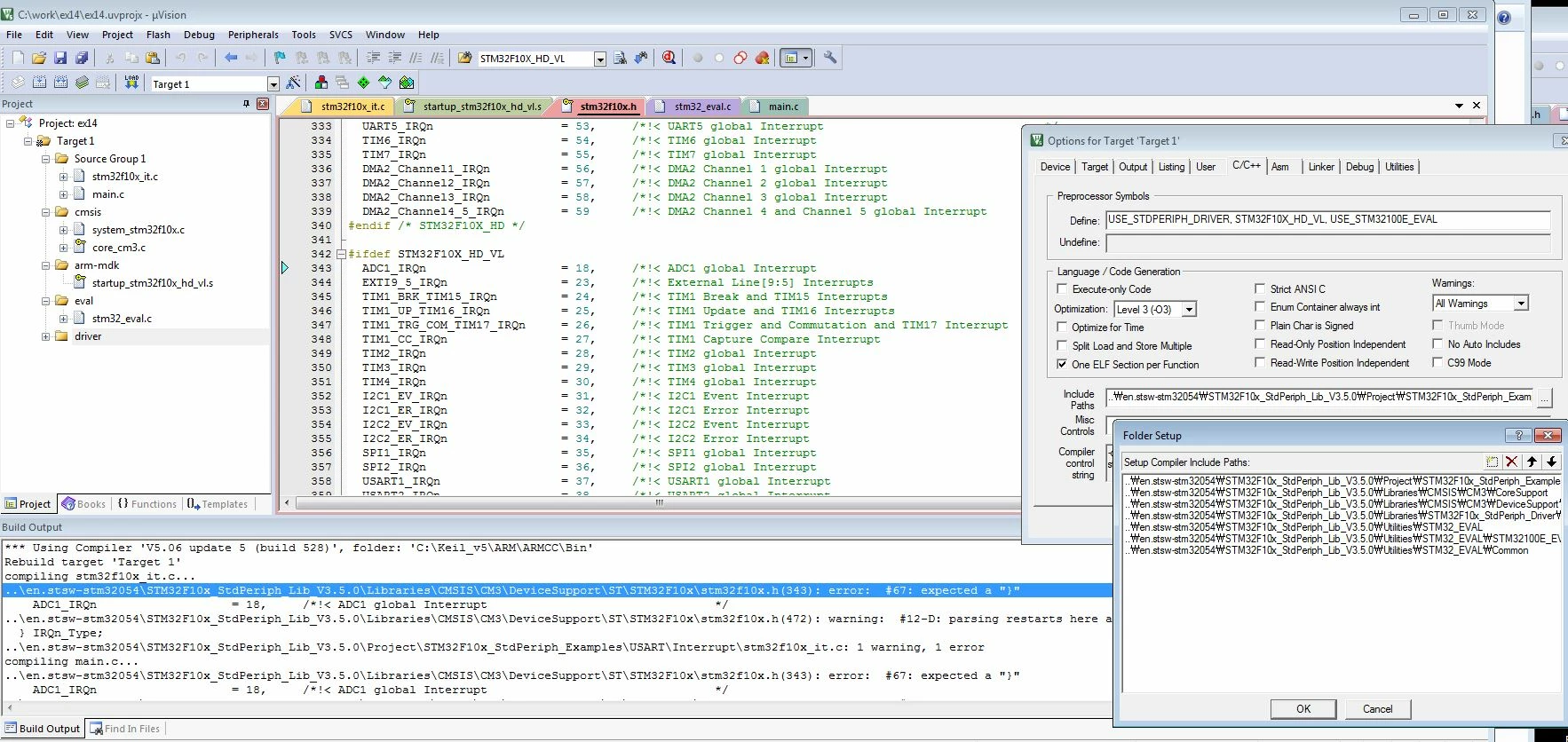Open the Optimization Level 3 dropdown
The width and height of the screenshot is (1568, 742).
coord(1190,309)
